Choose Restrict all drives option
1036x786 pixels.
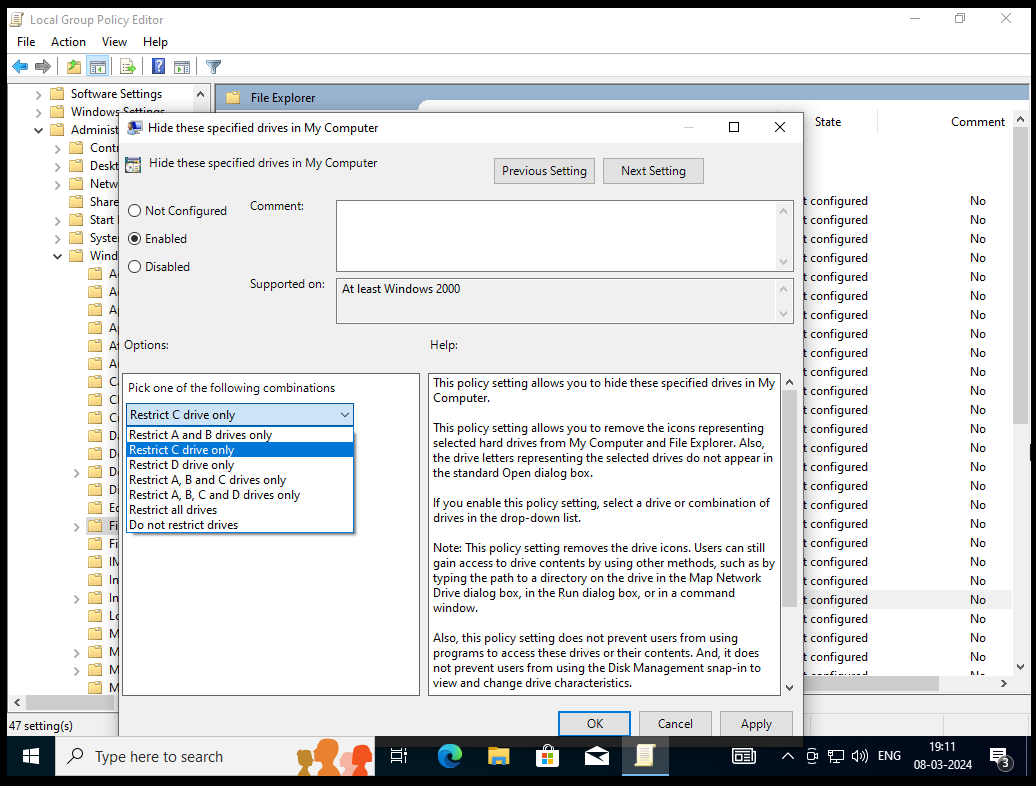point(240,510)
